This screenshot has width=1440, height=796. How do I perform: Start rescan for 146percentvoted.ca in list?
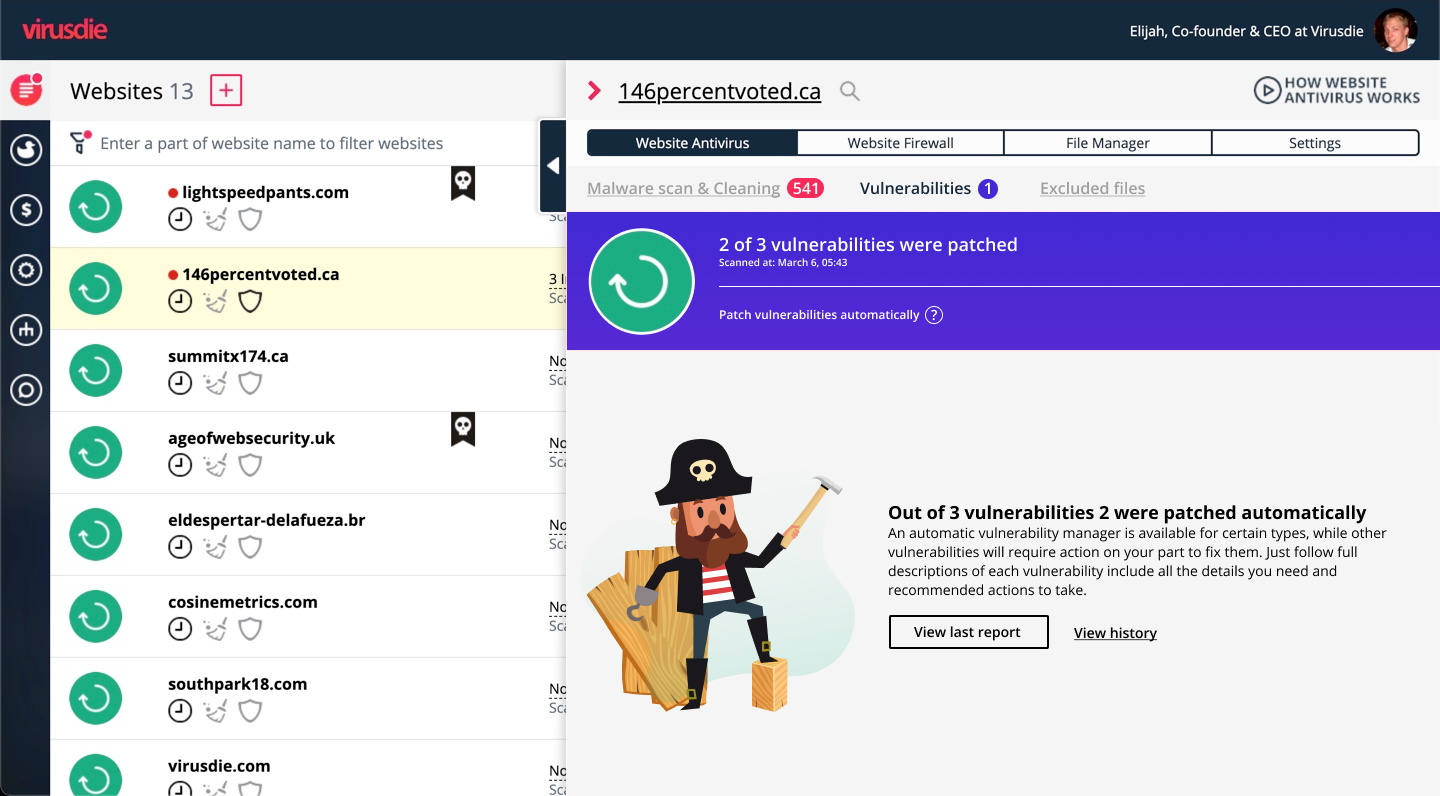[95, 289]
